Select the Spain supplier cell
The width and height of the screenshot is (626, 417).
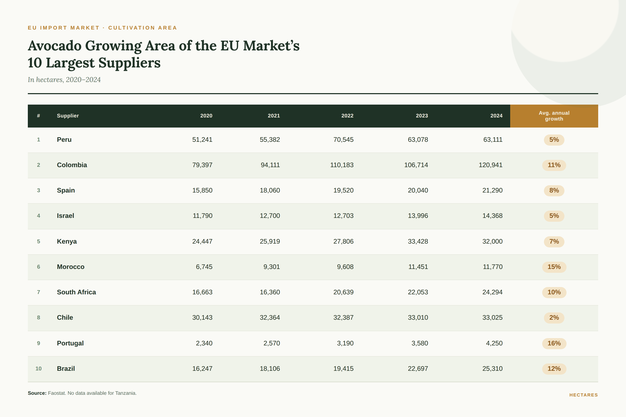click(x=65, y=190)
